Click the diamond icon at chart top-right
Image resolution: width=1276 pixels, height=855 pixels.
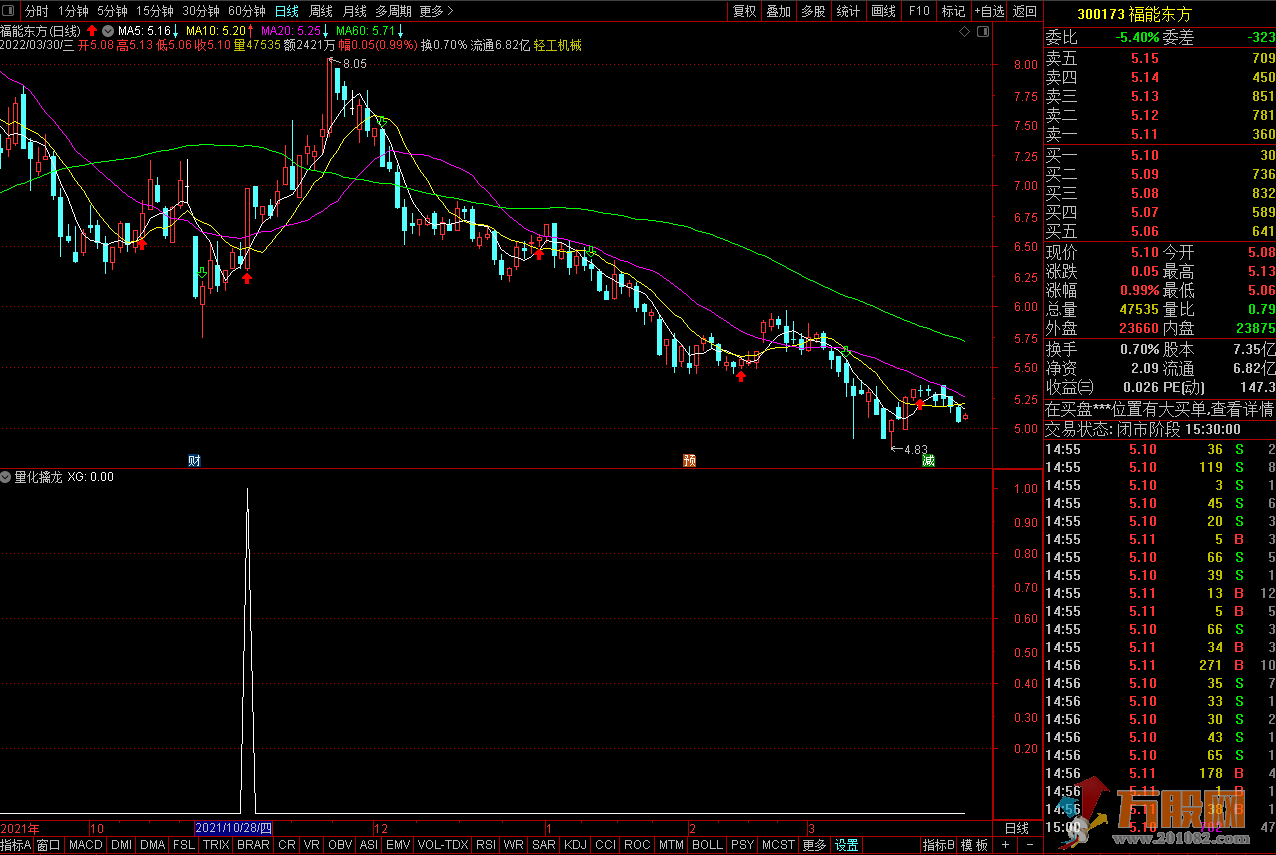(964, 32)
